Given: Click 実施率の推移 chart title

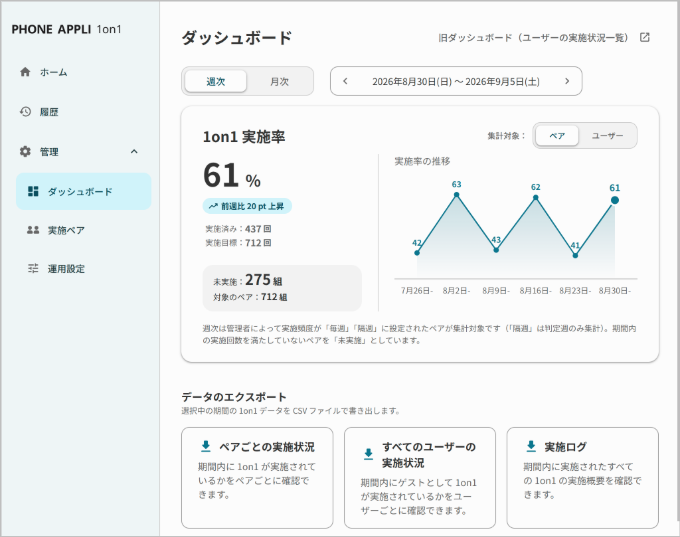Looking at the screenshot, I should coord(422,161).
